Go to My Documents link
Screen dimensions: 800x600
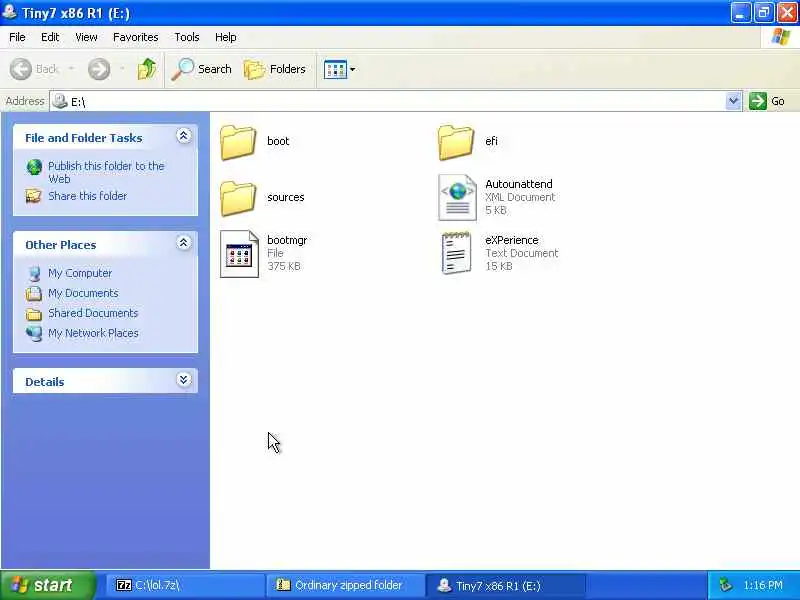point(83,293)
